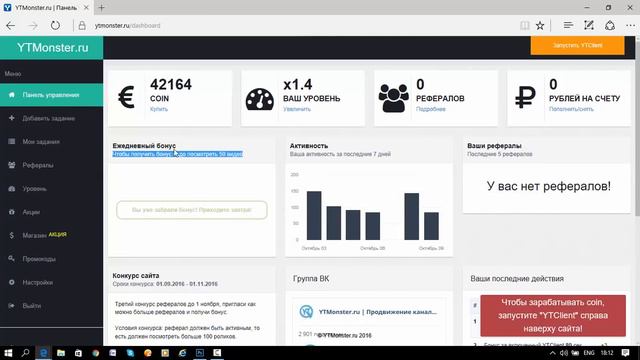Image resolution: width=640 pixels, height=360 pixels.
Task: Close the YTMonster.ru browser tab
Action: [86, 7]
